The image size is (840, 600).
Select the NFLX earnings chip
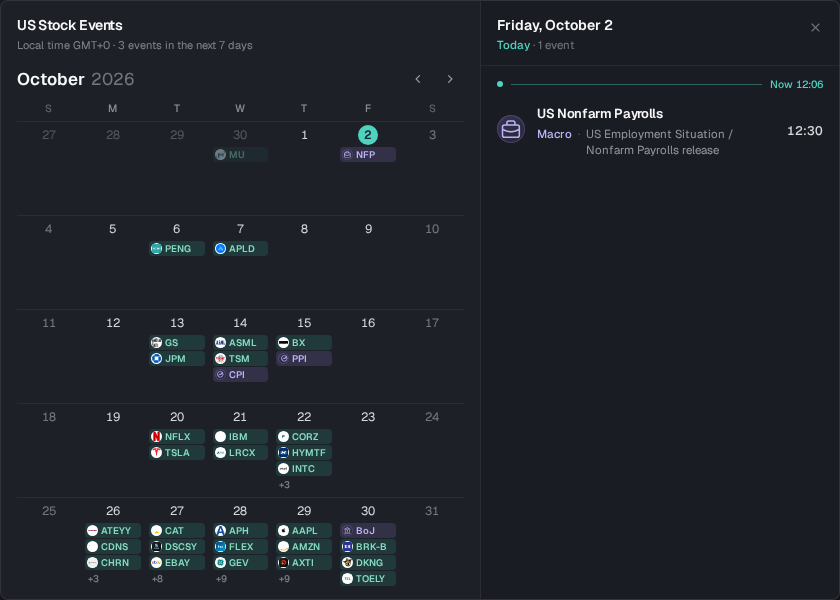tap(177, 437)
